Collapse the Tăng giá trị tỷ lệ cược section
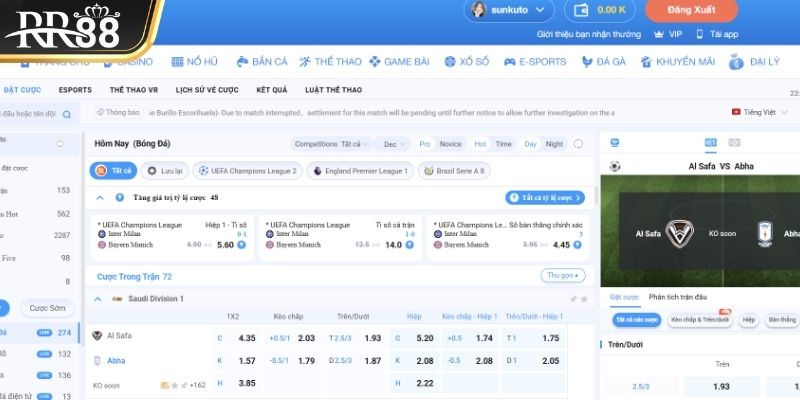Image resolution: width=800 pixels, height=400 pixels. coord(99,197)
